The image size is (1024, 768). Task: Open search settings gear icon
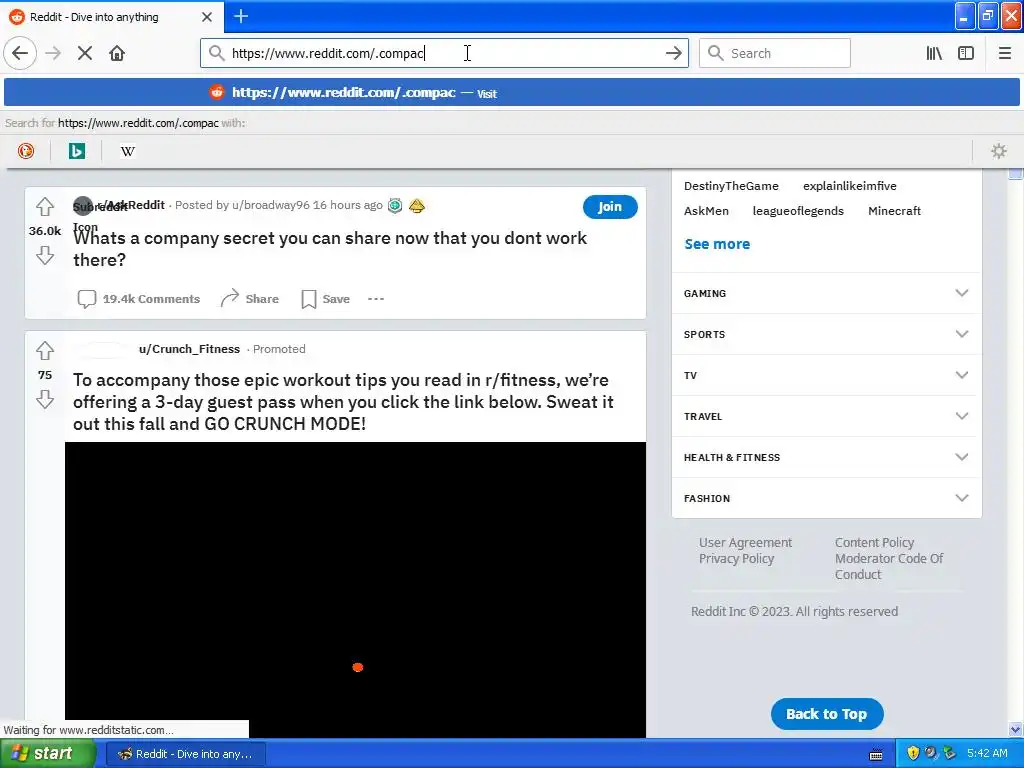[x=999, y=152]
